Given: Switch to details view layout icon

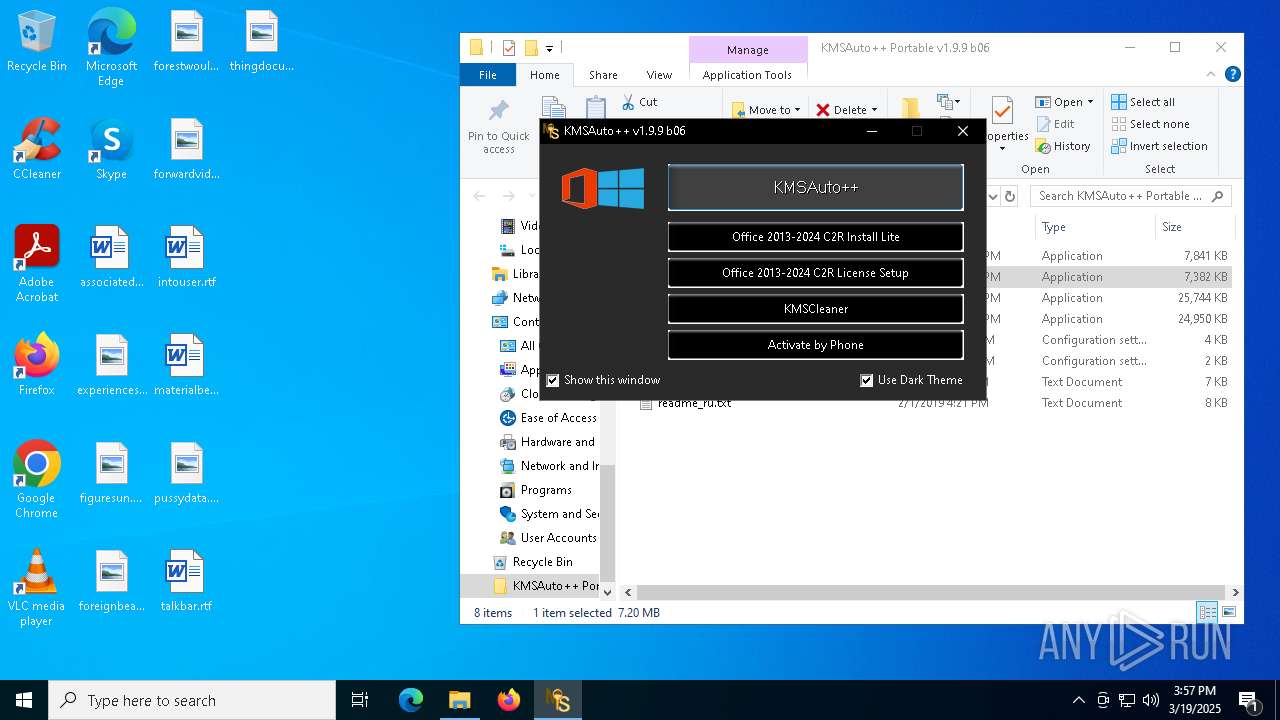Looking at the screenshot, I should 1207,612.
